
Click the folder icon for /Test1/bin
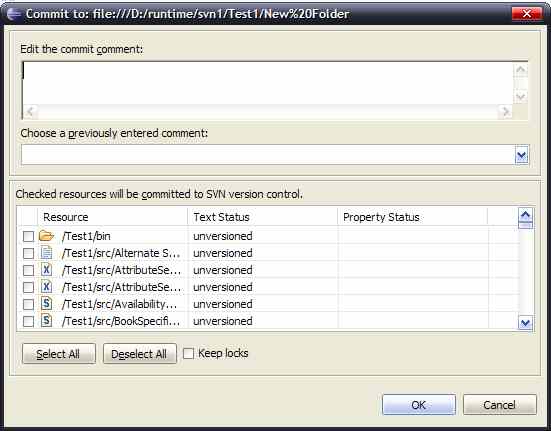tap(46, 236)
